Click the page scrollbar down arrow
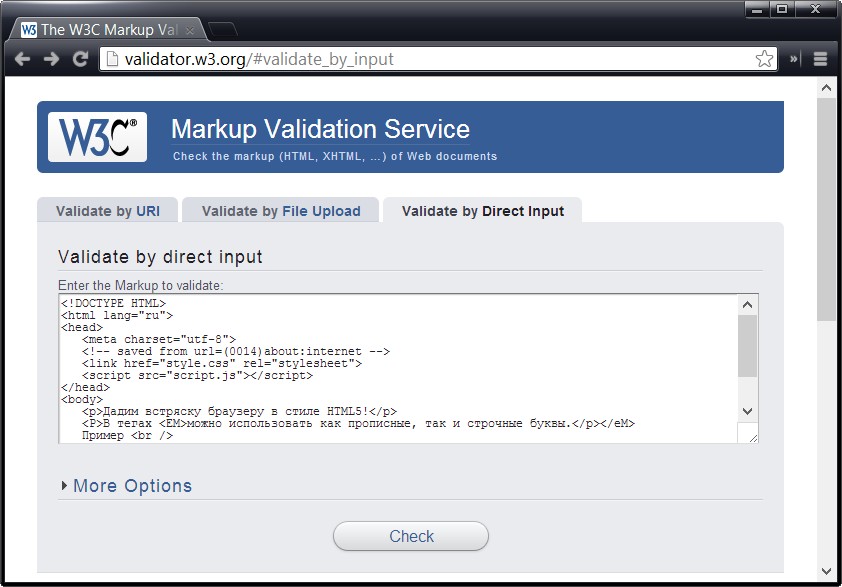842x587 pixels. pos(826,571)
